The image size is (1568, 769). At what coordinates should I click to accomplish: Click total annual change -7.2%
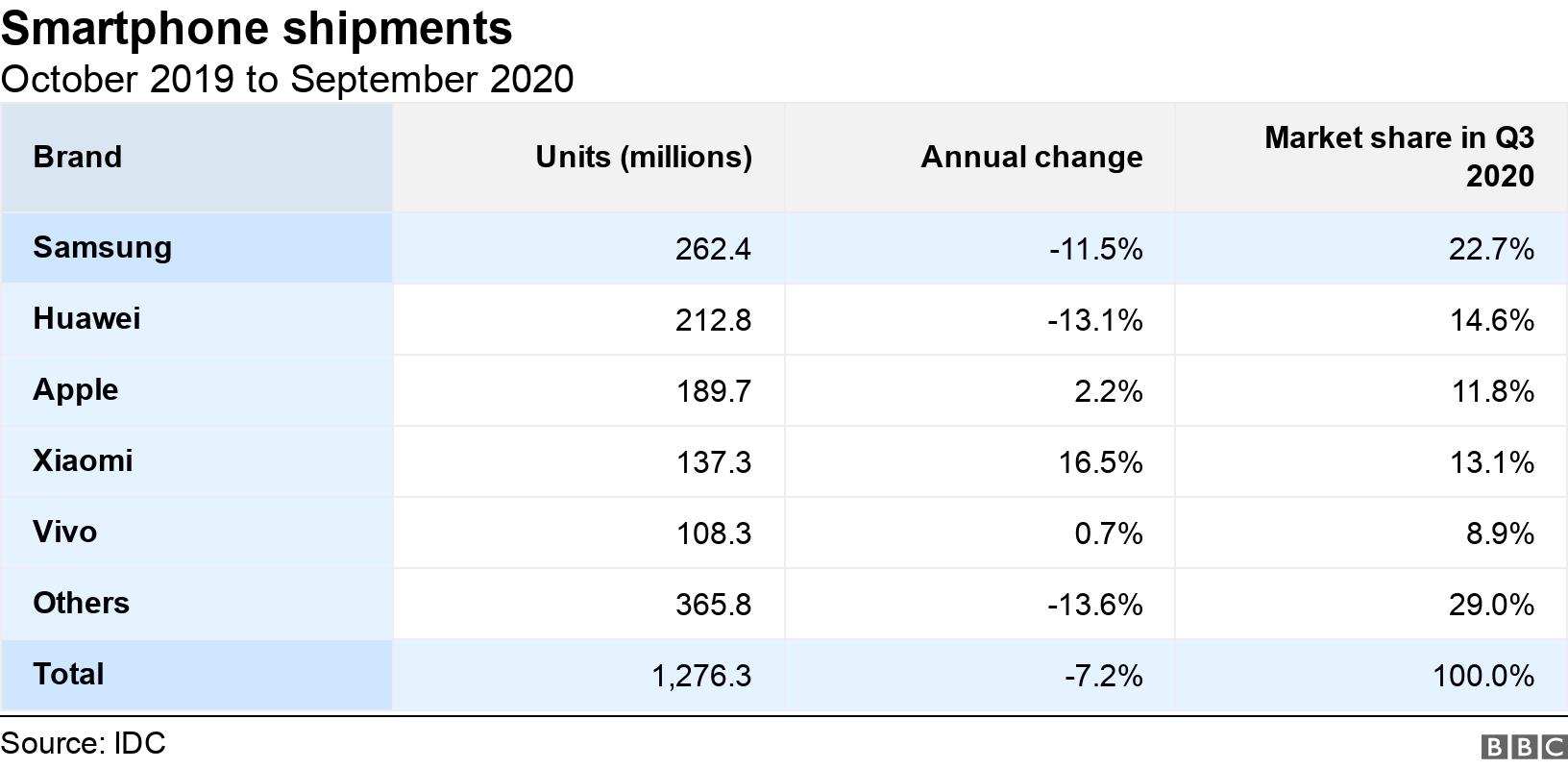[1104, 676]
